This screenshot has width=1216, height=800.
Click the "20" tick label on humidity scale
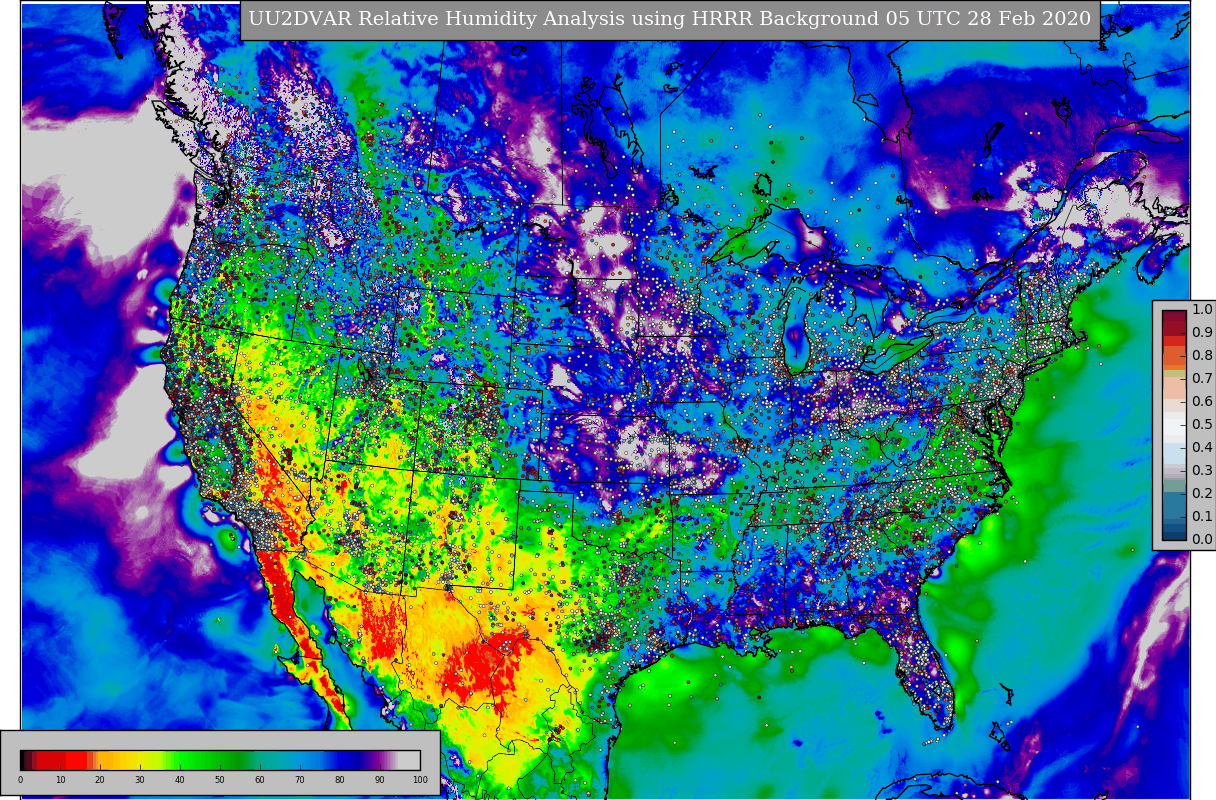tap(100, 780)
